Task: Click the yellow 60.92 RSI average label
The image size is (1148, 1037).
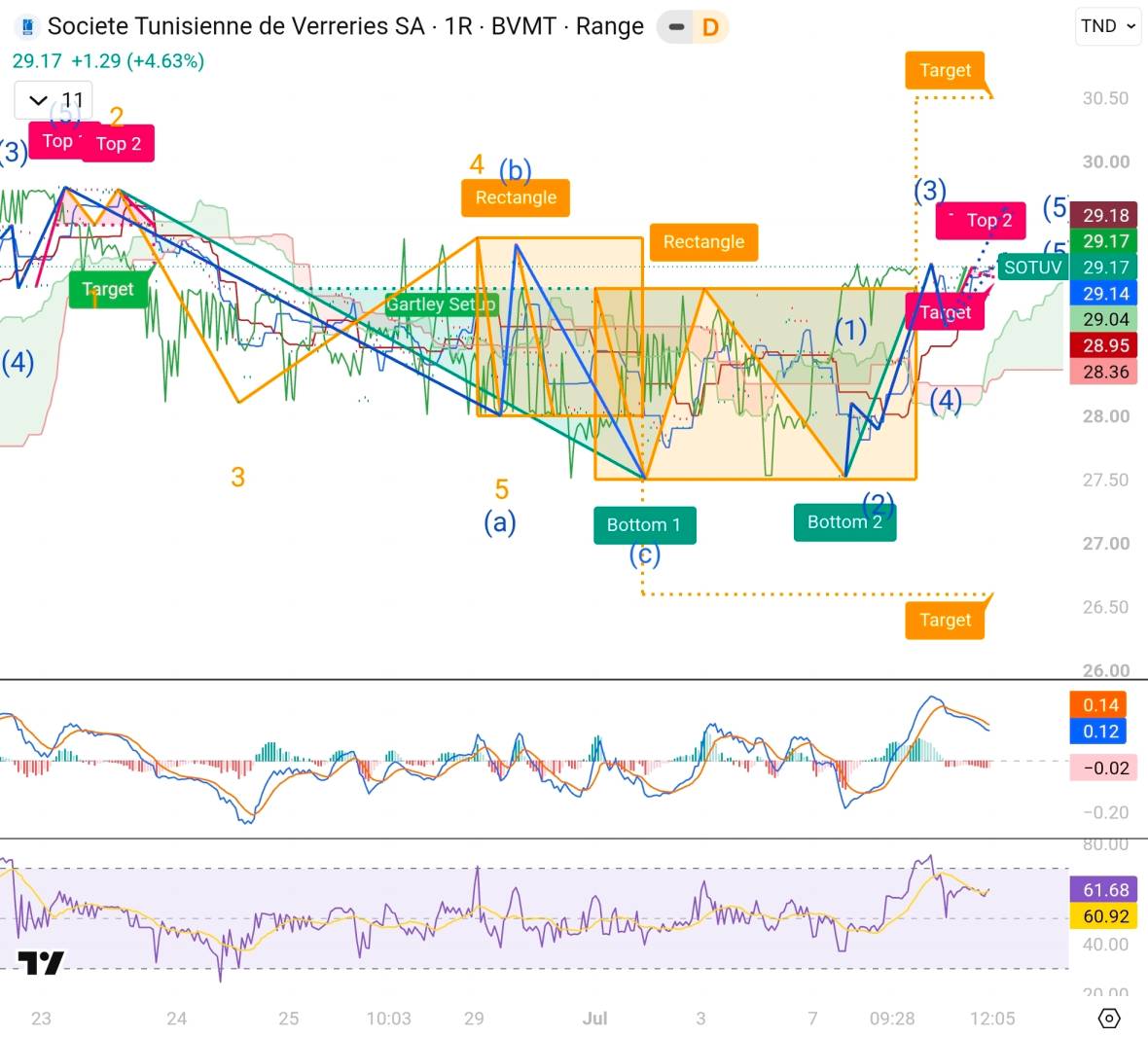Action: pos(1105,916)
